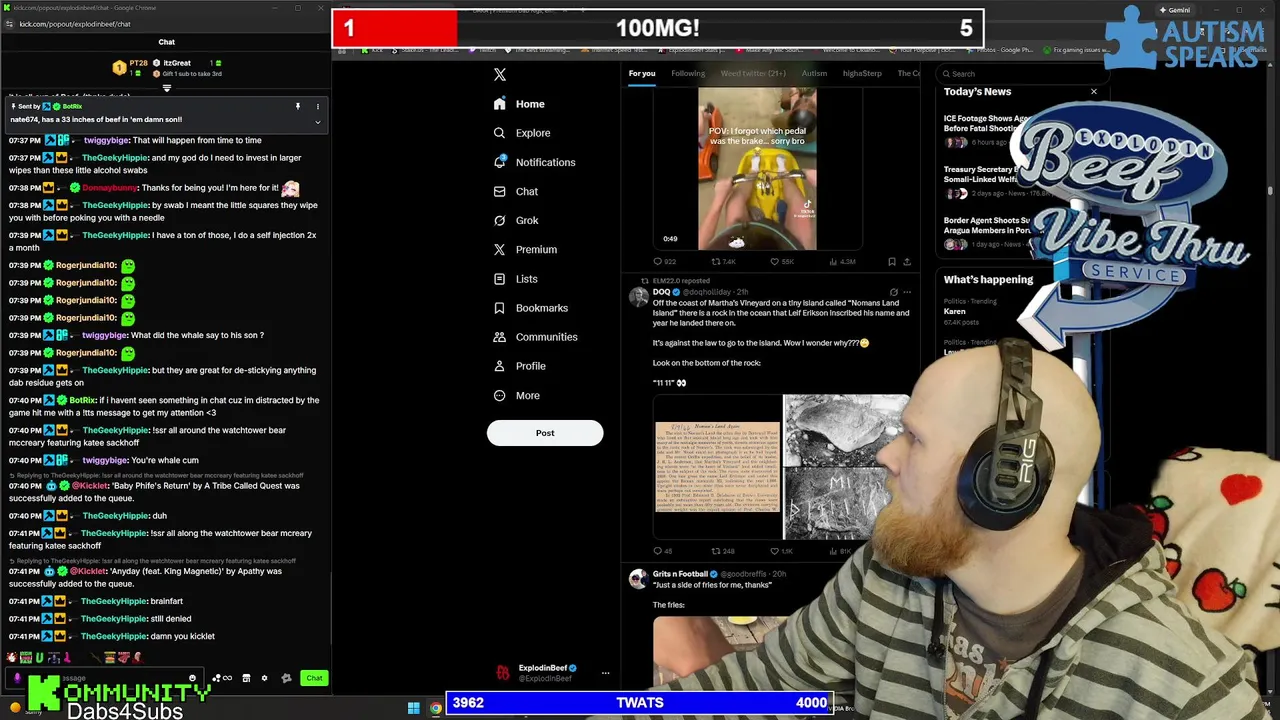Switch to For you tab

(642, 73)
